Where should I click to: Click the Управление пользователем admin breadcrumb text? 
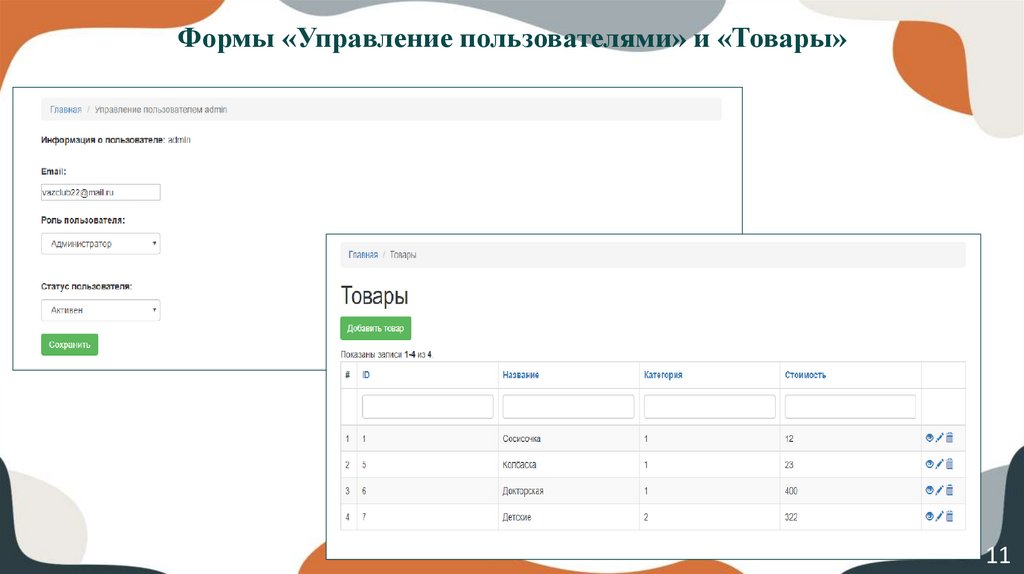pyautogui.click(x=161, y=110)
